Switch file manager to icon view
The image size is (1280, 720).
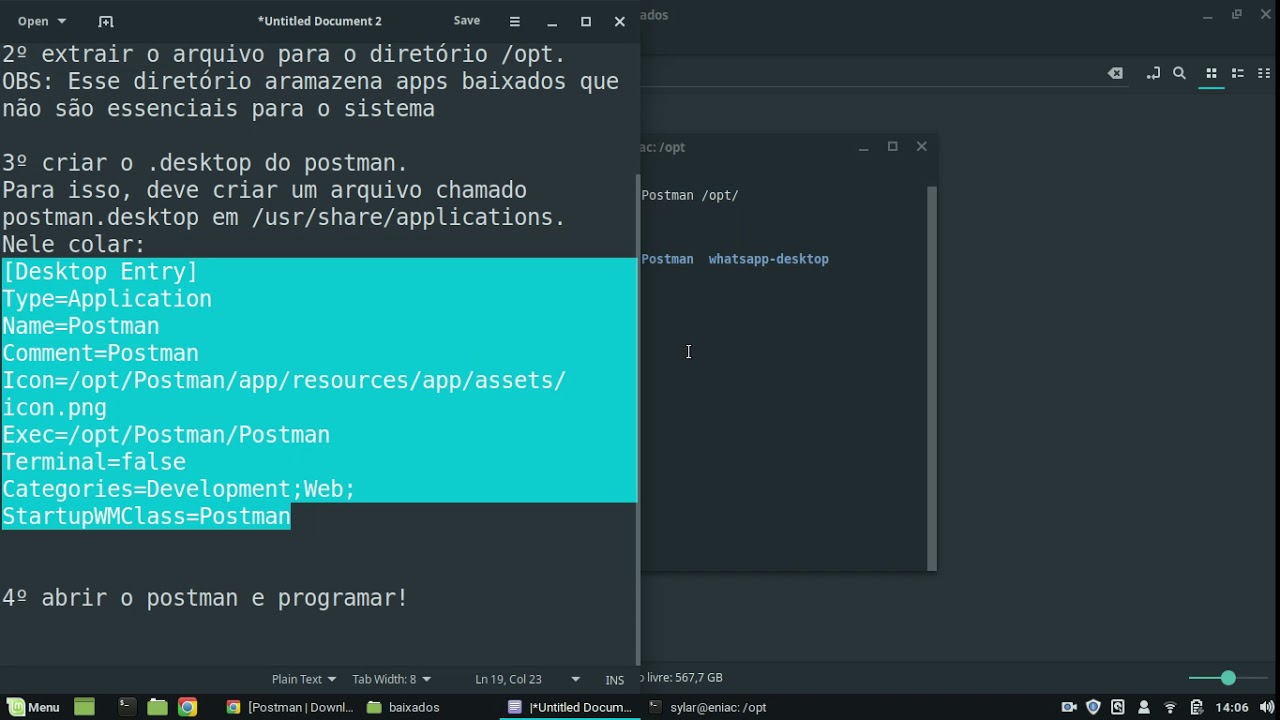tap(1211, 73)
